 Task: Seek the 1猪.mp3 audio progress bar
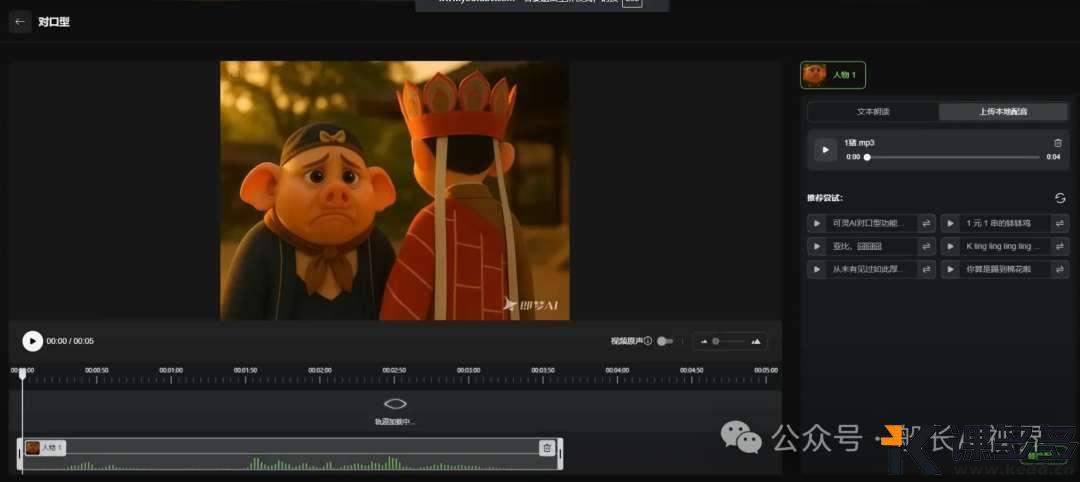[953, 157]
